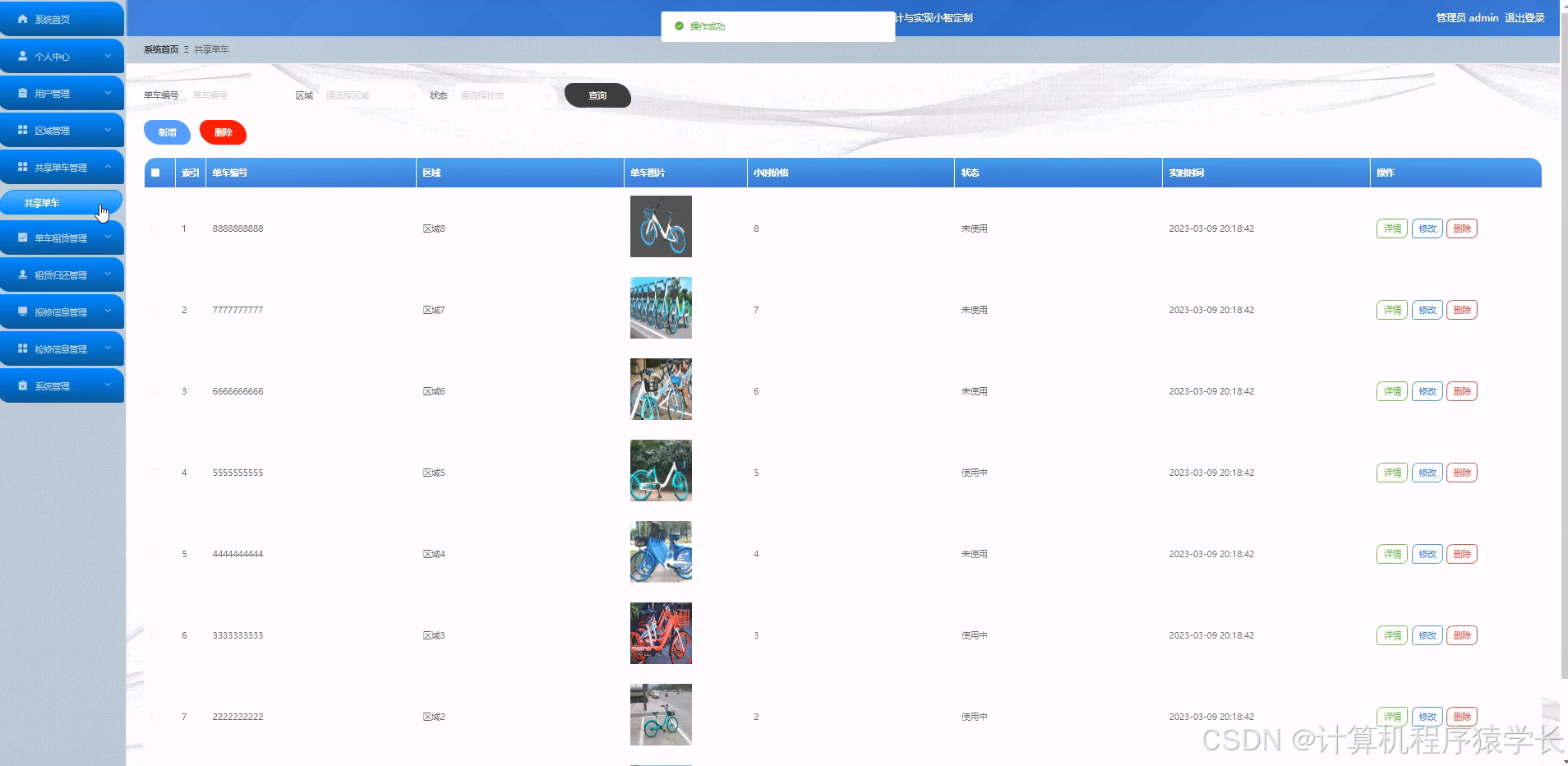
Task: Click 修改 for bike 4444444444
Action: click(1427, 554)
